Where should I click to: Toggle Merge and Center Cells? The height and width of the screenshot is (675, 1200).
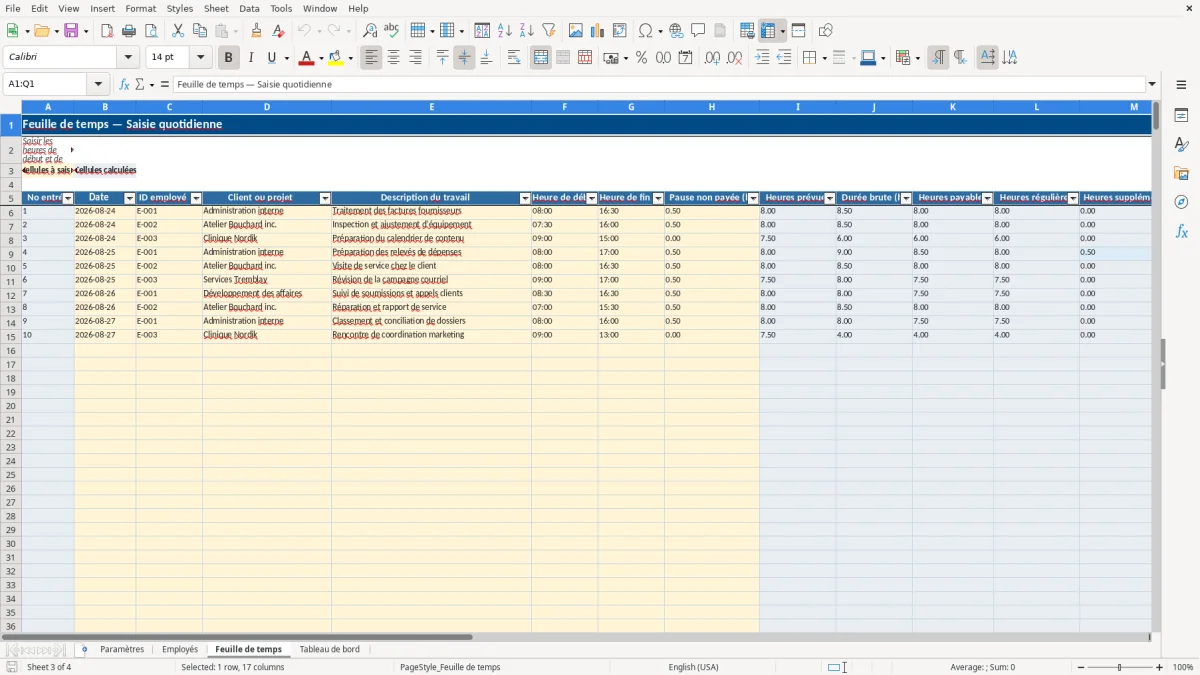click(541, 58)
